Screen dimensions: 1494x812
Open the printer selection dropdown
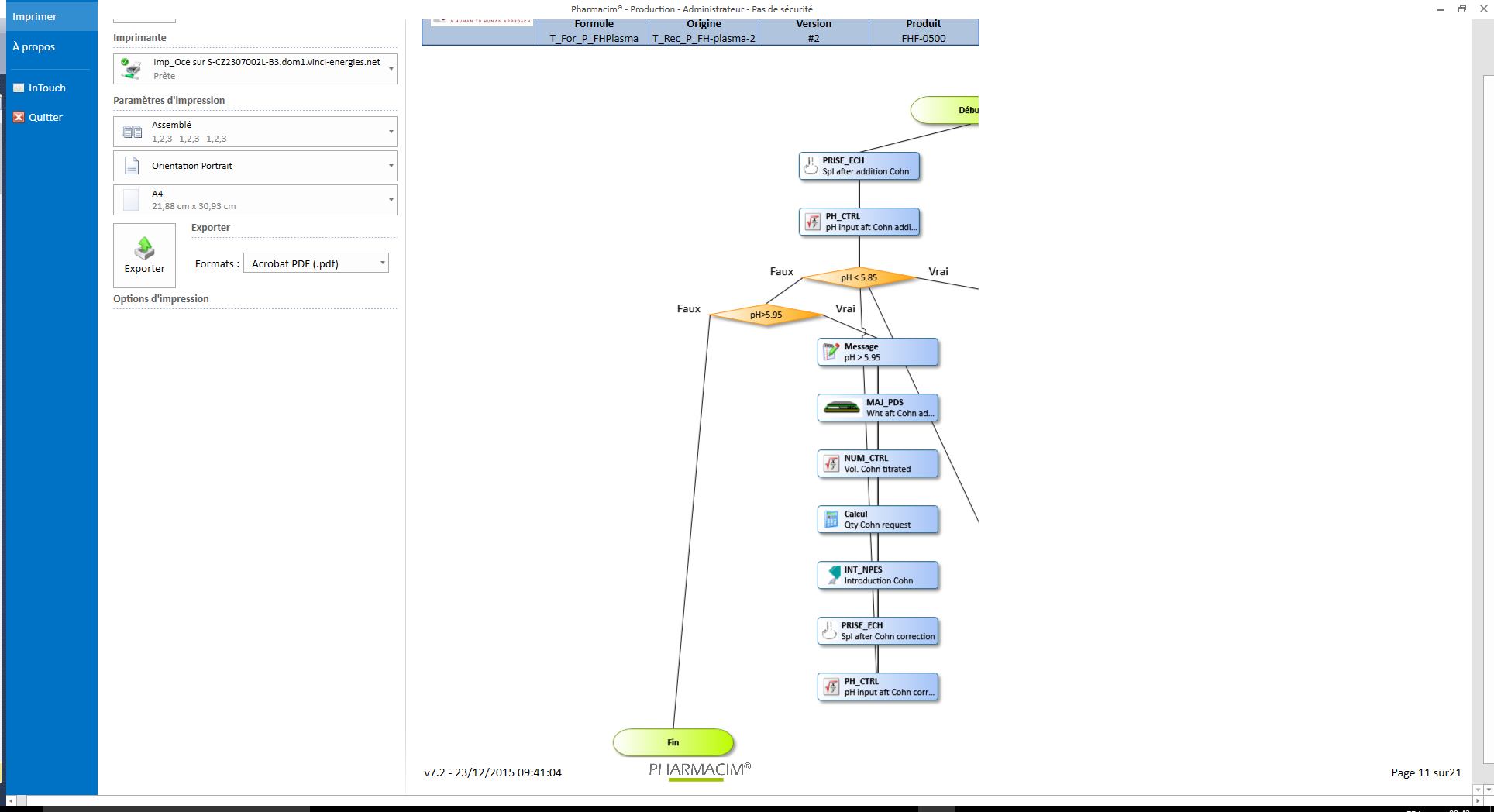pos(391,69)
